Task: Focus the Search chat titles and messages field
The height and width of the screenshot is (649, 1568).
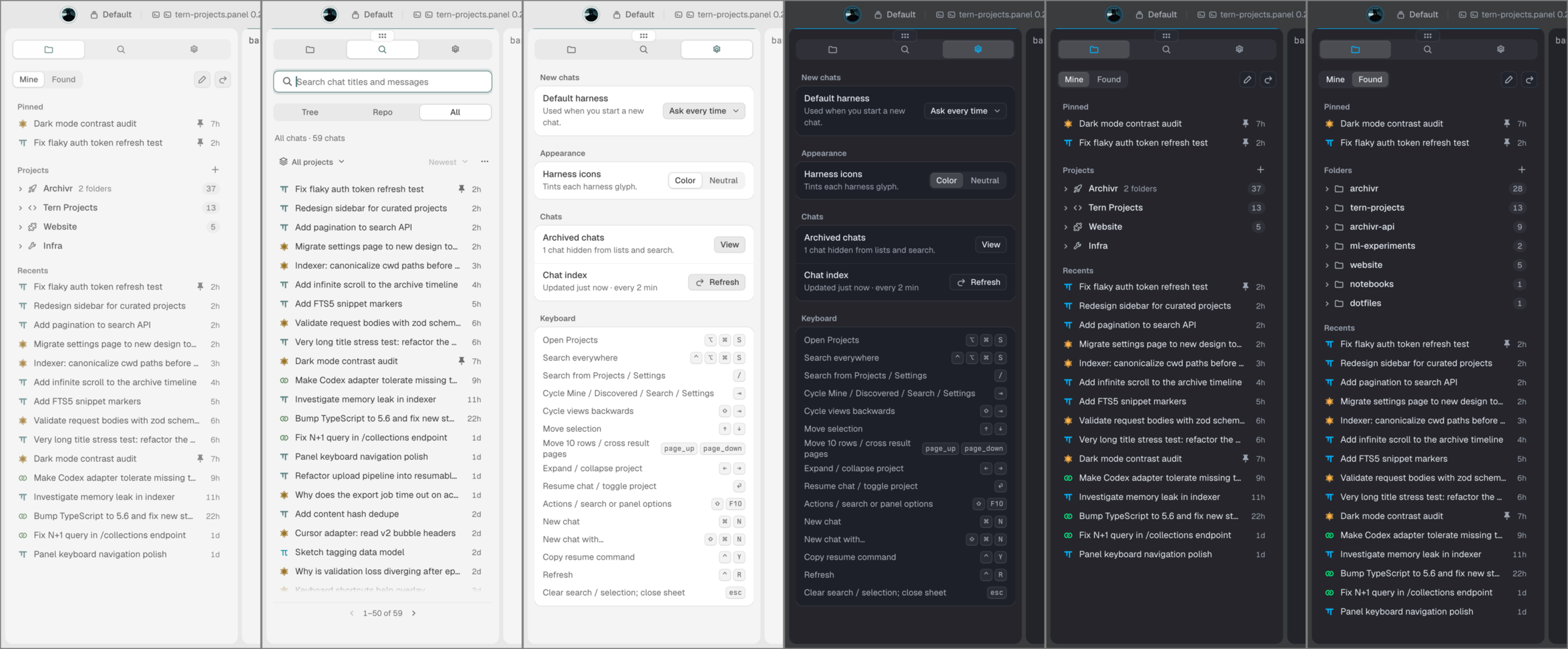Action: click(382, 81)
